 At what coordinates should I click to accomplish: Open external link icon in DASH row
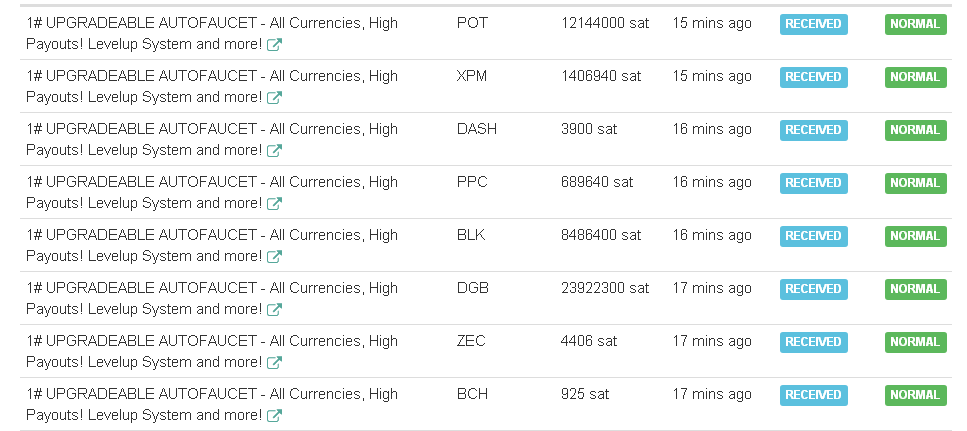(x=274, y=150)
